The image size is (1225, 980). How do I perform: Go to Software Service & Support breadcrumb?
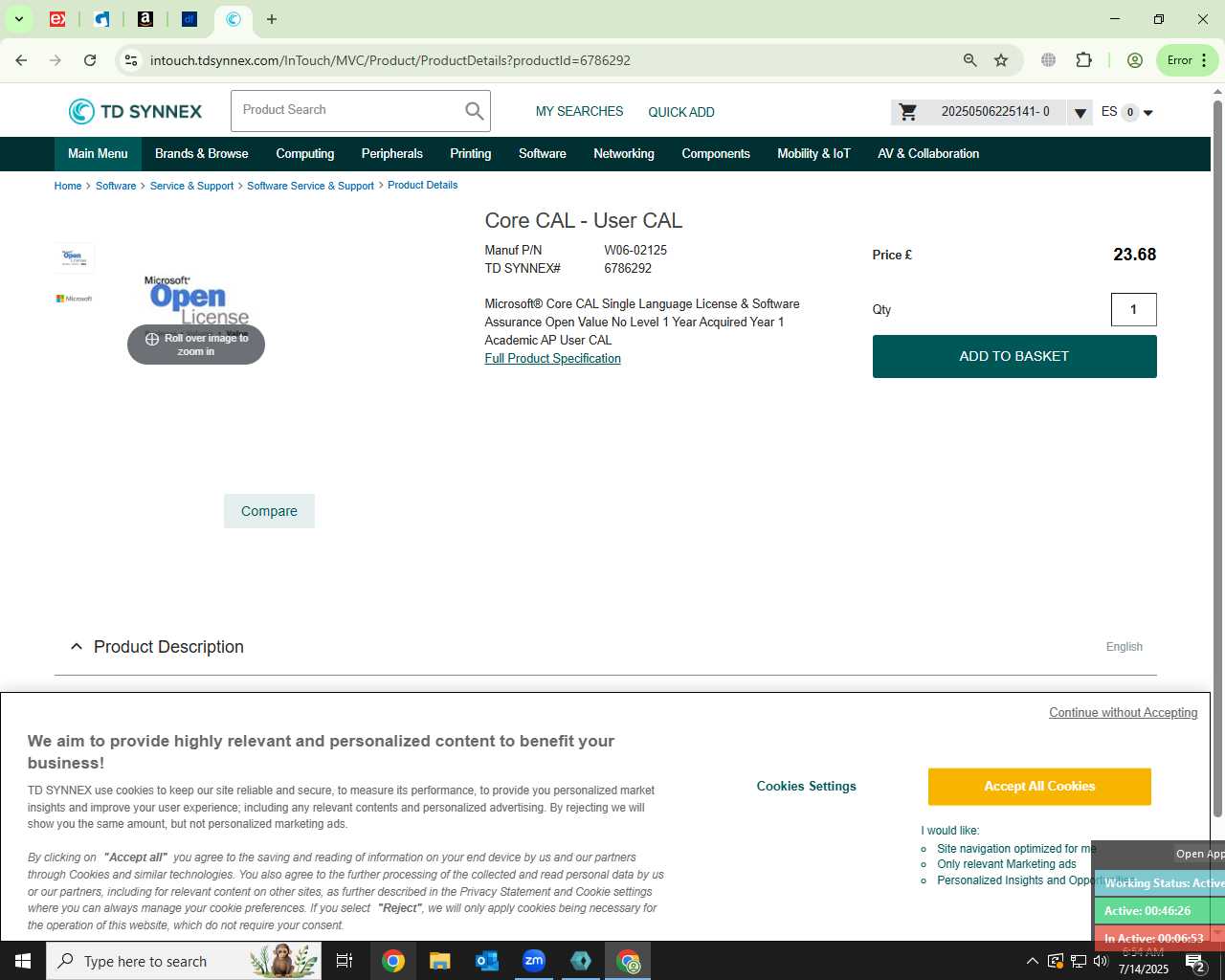pyautogui.click(x=310, y=186)
